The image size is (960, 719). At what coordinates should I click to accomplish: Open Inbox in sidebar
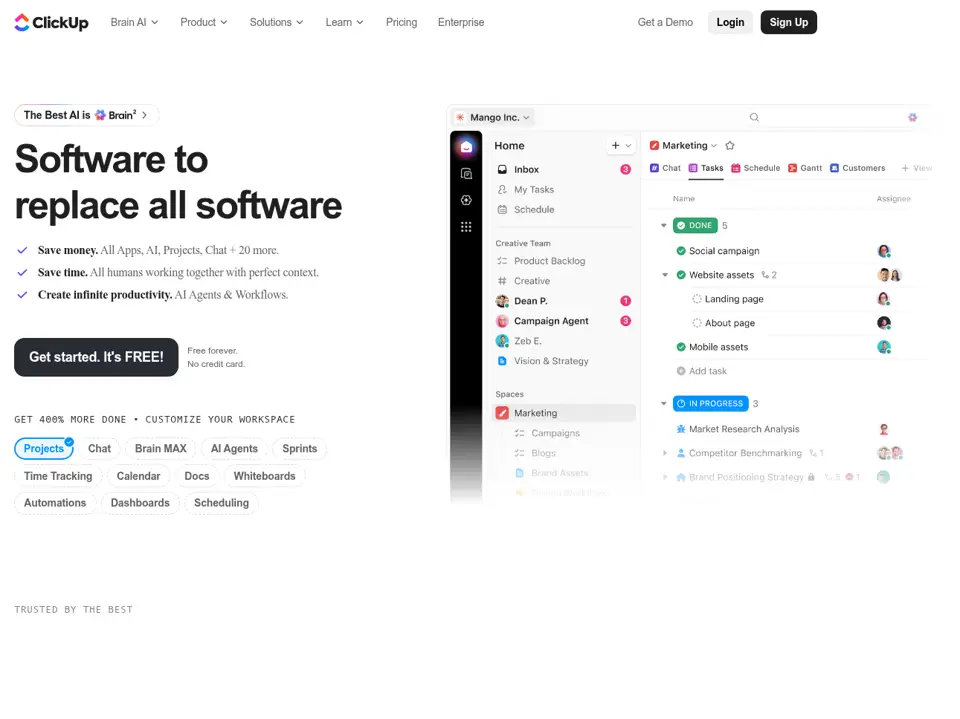coord(563,170)
